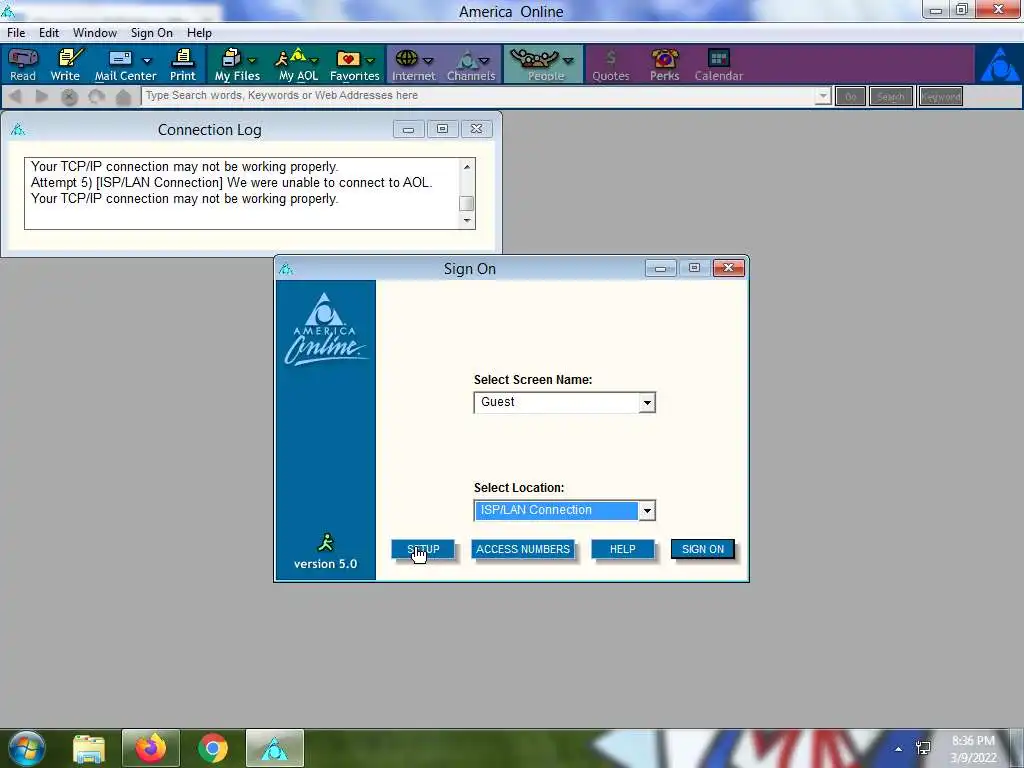The image size is (1024, 768).
Task: Click the Reload navigation icon
Action: tap(97, 97)
